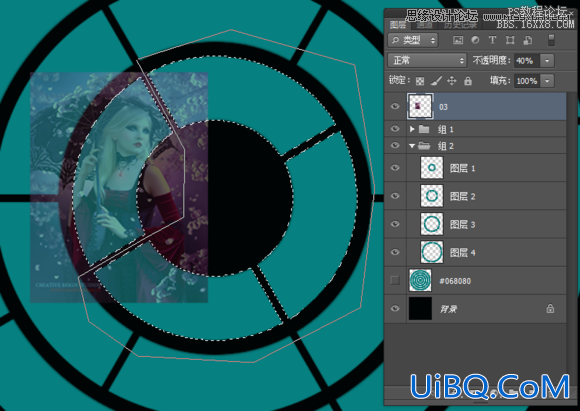Select layer name 图层 1
Image resolution: width=580 pixels, height=411 pixels.
(462, 168)
